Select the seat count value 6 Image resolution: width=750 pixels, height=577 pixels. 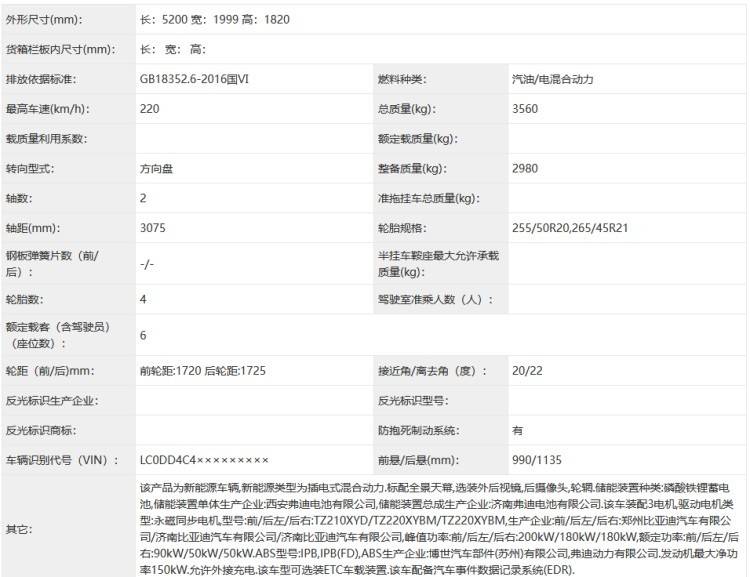click(143, 335)
